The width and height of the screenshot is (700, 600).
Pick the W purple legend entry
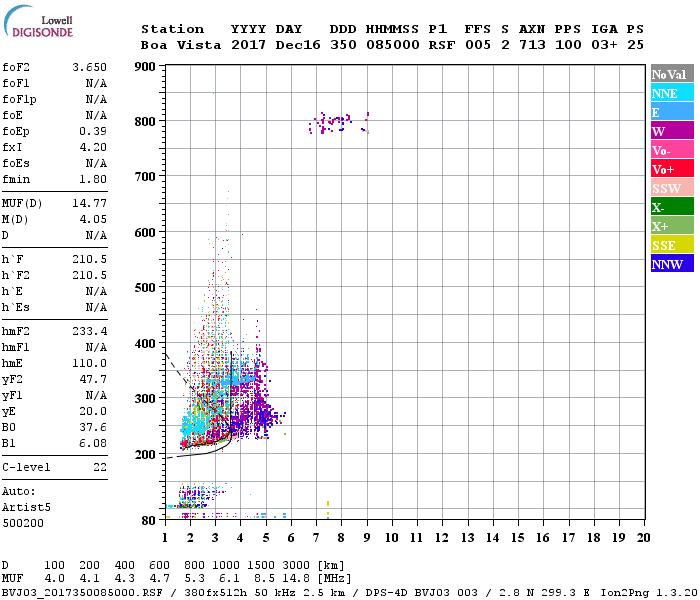671,131
